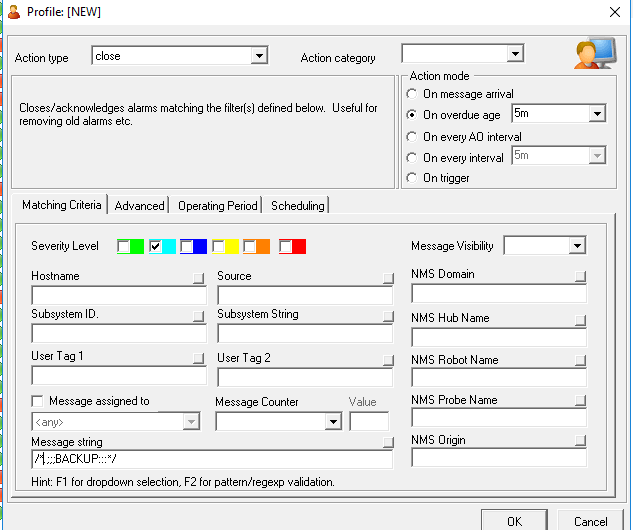Screen dimensions: 633x530
Task: Click the small button beside NMS Domain label
Action: [x=580, y=277]
